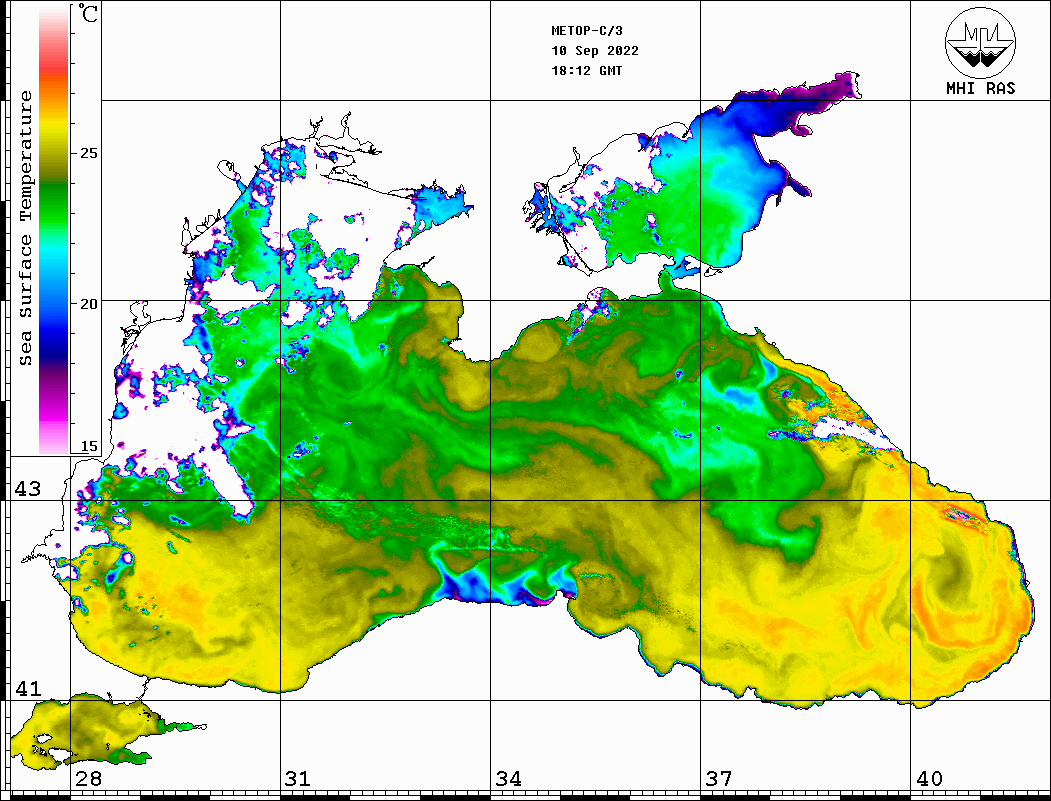This screenshot has height=801, width=1051.
Task: Click the latitude label '43'
Action: pos(28,489)
